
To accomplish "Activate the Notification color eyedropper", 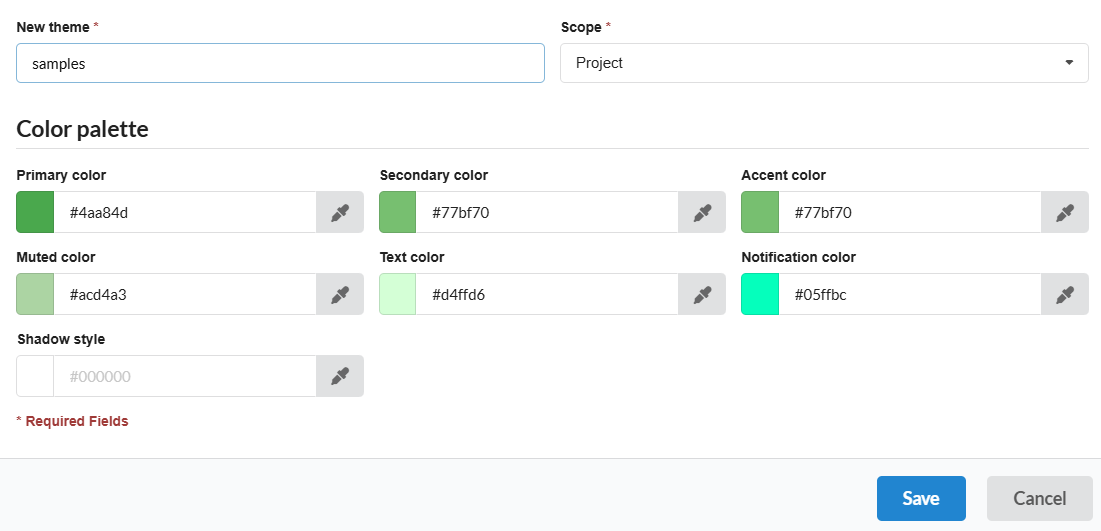I will click(1065, 294).
